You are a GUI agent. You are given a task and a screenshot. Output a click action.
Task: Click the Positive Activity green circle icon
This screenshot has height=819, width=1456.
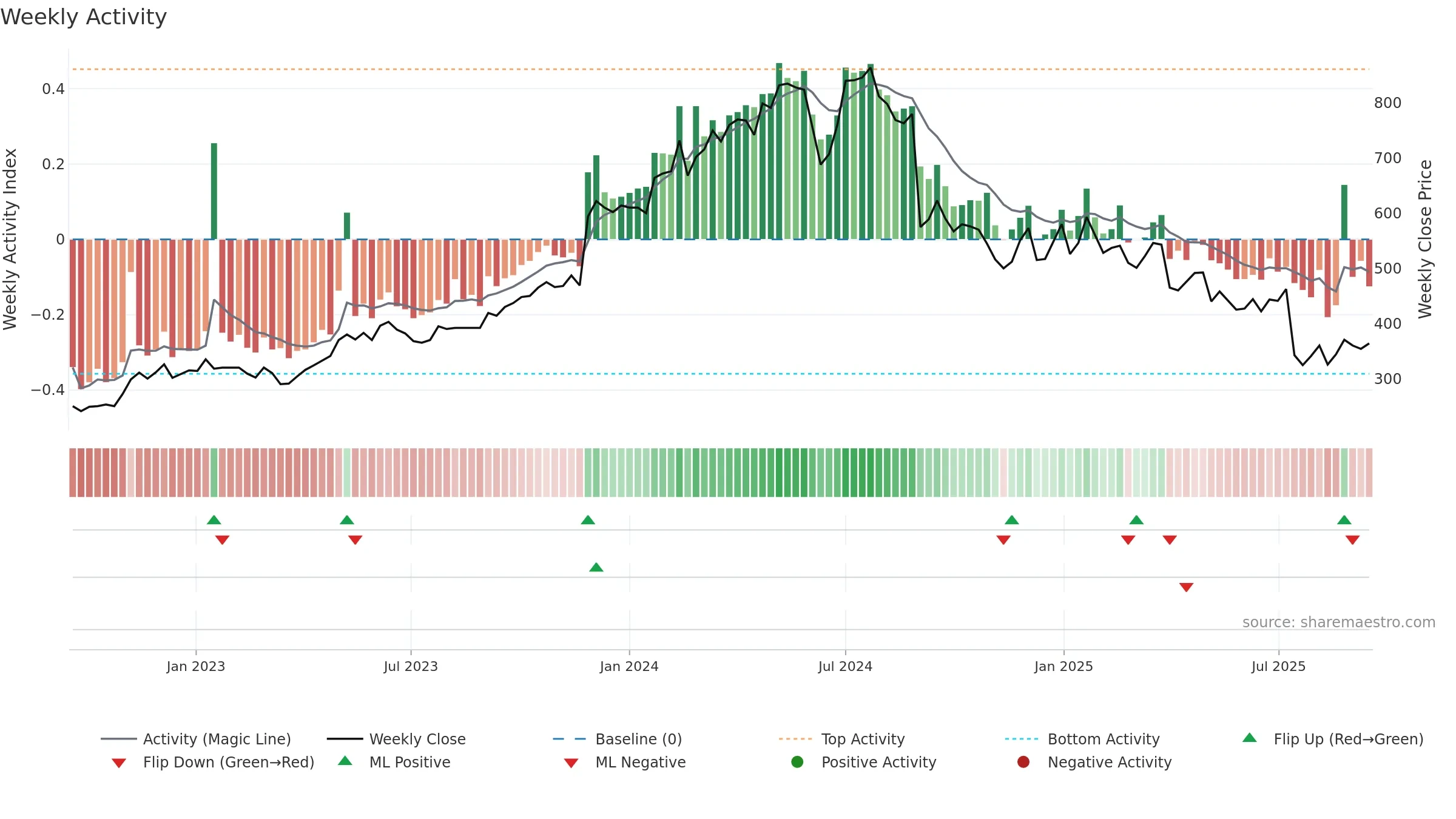(x=797, y=761)
